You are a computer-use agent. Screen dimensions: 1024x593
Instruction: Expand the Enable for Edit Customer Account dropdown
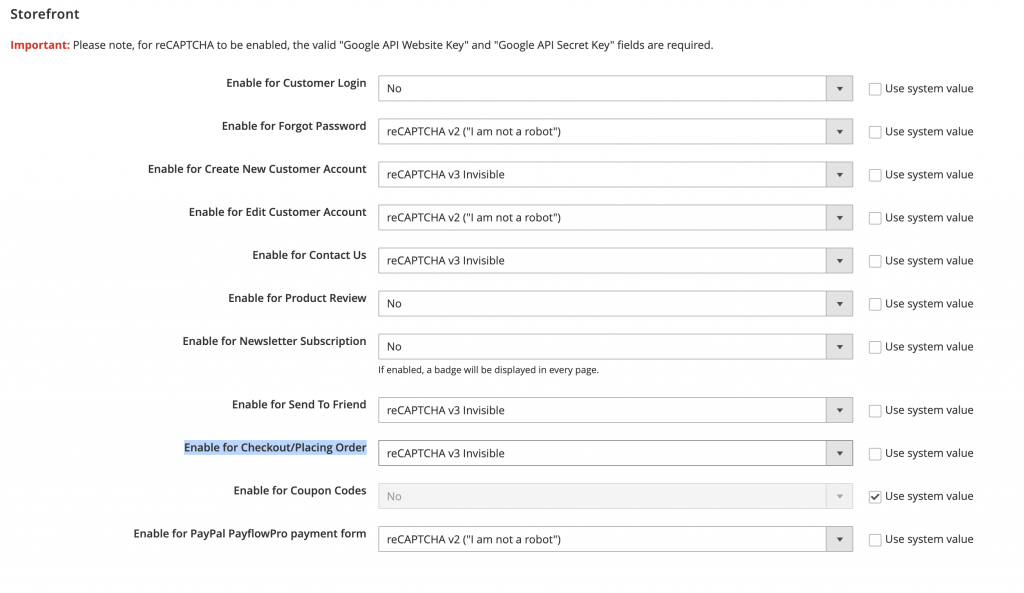click(614, 217)
